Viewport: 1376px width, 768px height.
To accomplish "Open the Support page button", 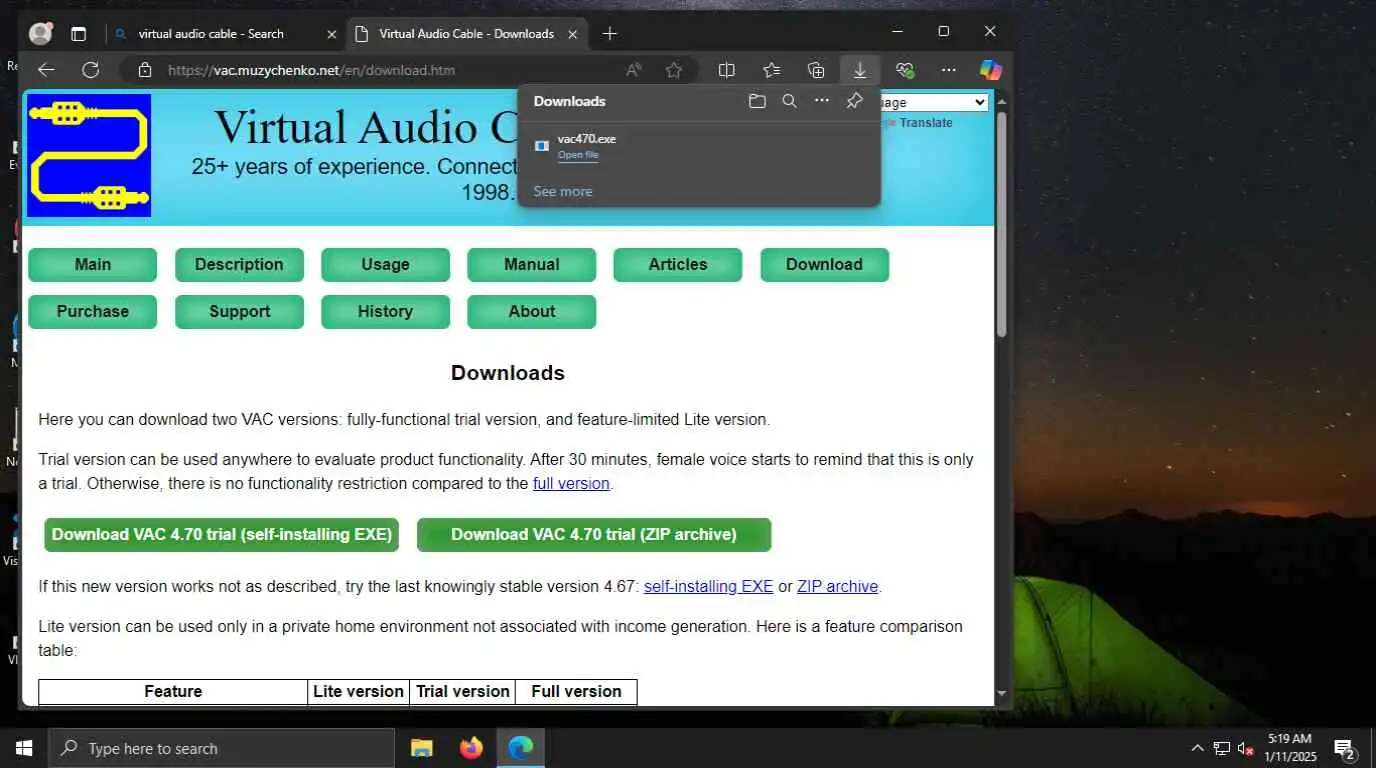I will coord(239,312).
